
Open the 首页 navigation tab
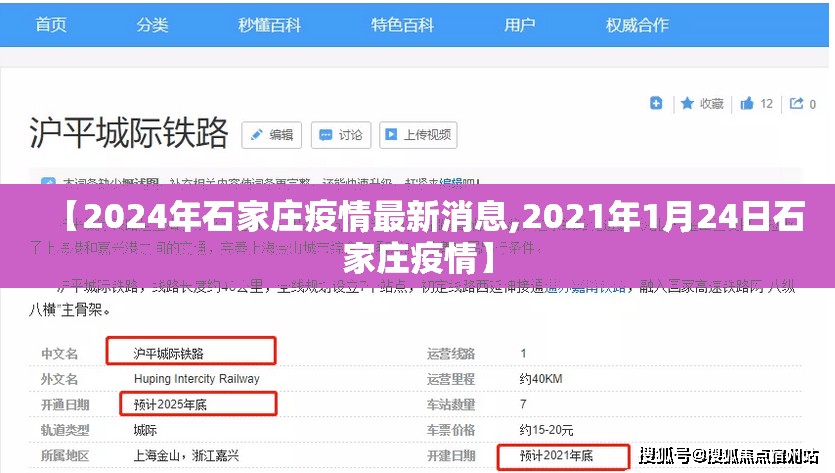point(50,24)
